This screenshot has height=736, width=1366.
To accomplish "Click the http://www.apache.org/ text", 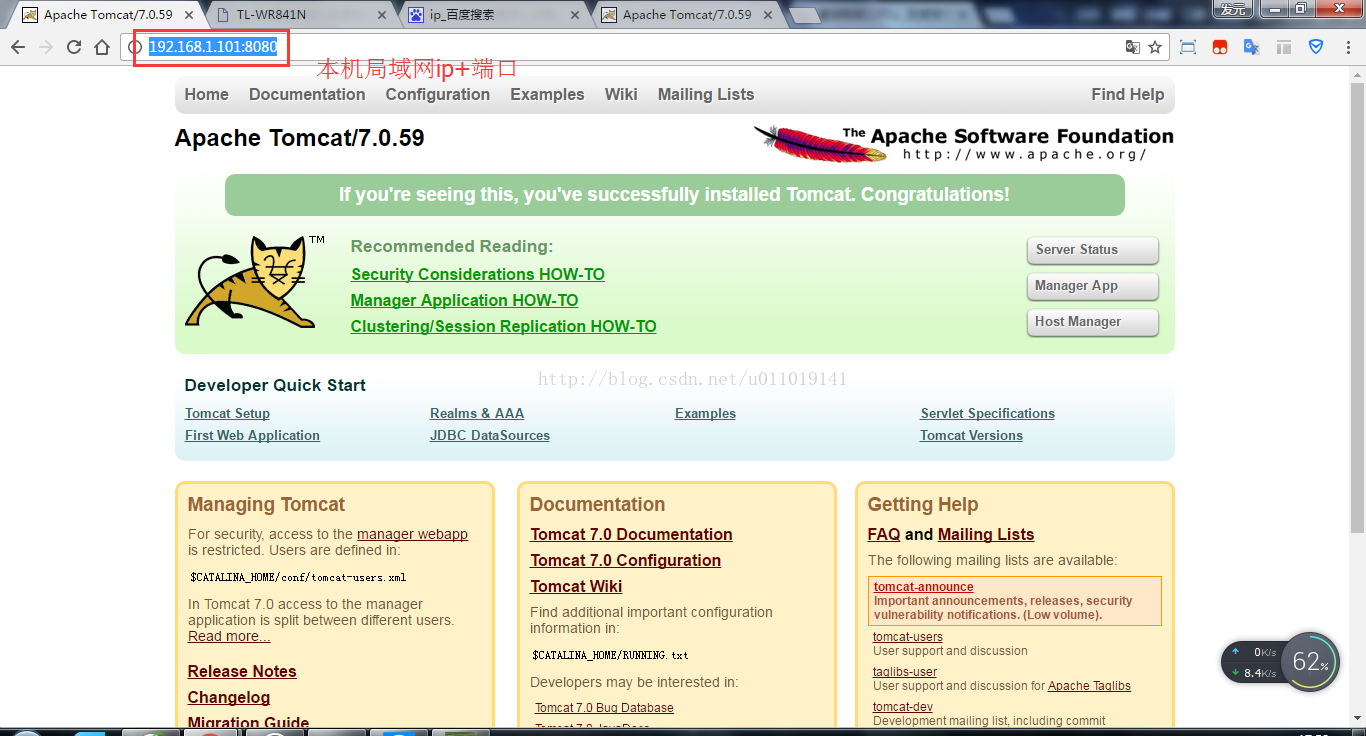I will (x=1024, y=155).
